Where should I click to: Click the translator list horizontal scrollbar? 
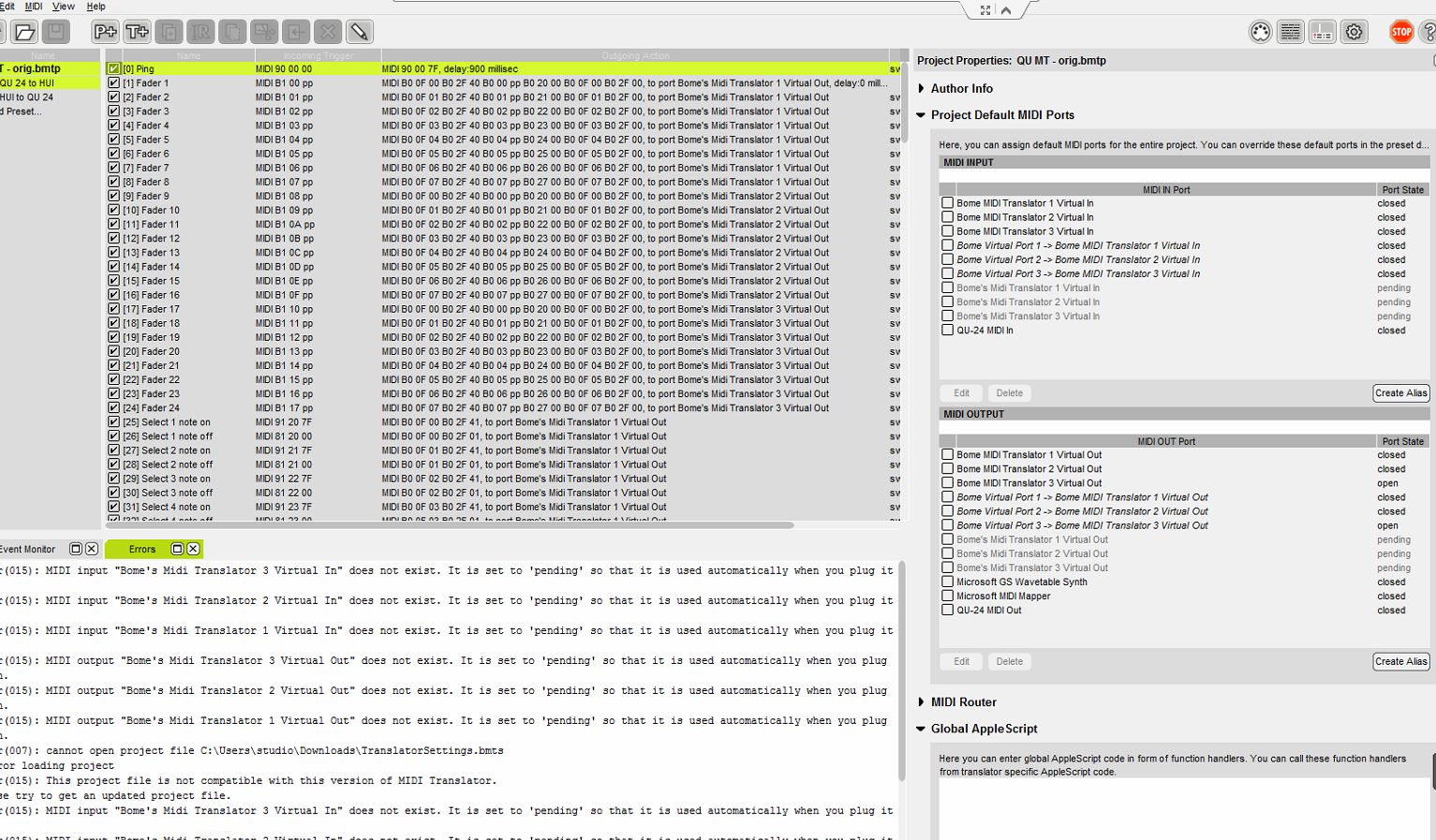(x=450, y=525)
